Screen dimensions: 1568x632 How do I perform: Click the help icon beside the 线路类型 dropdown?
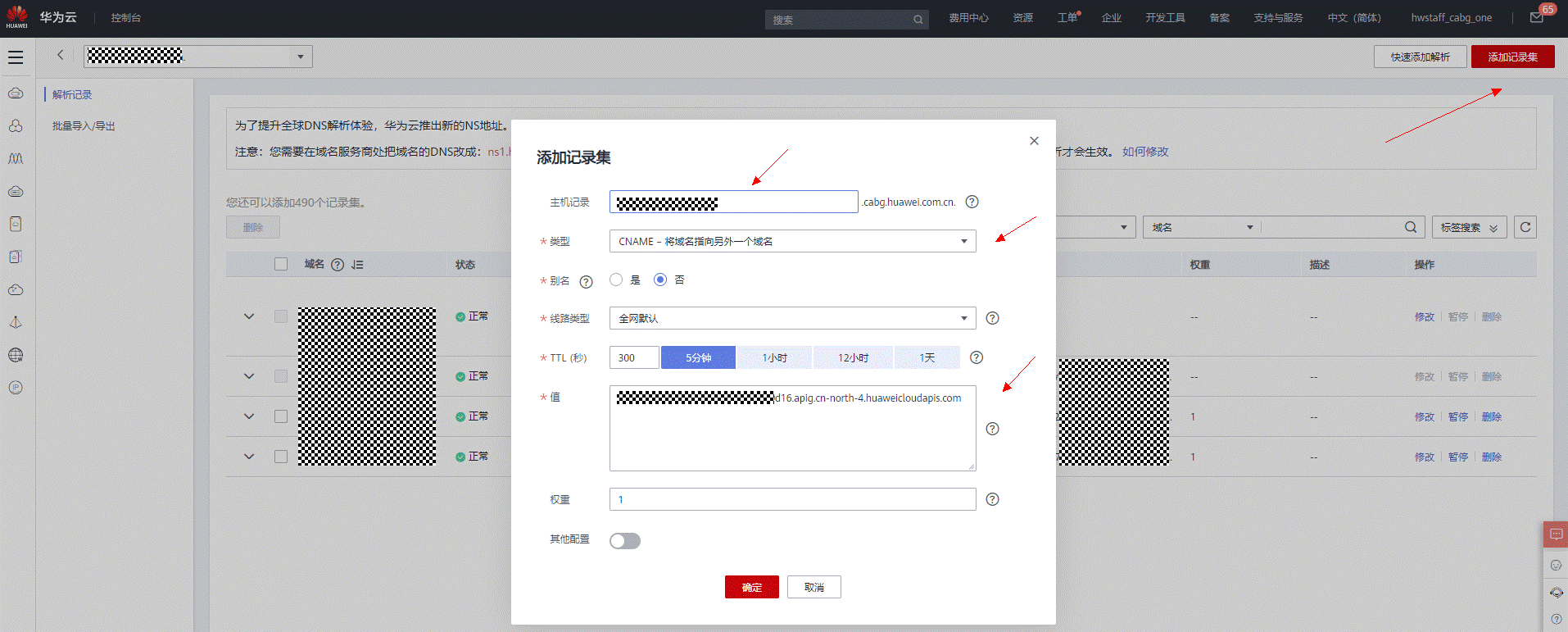tap(992, 318)
